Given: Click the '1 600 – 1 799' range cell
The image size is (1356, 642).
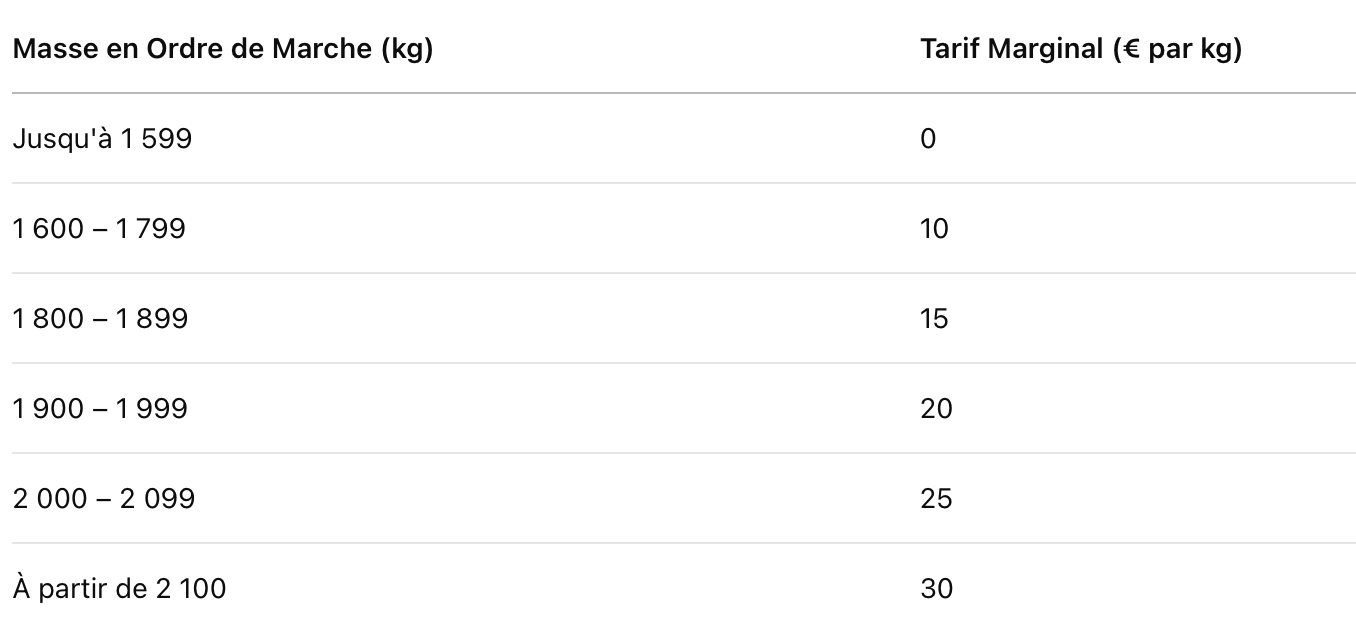Looking at the screenshot, I should coord(99,228).
